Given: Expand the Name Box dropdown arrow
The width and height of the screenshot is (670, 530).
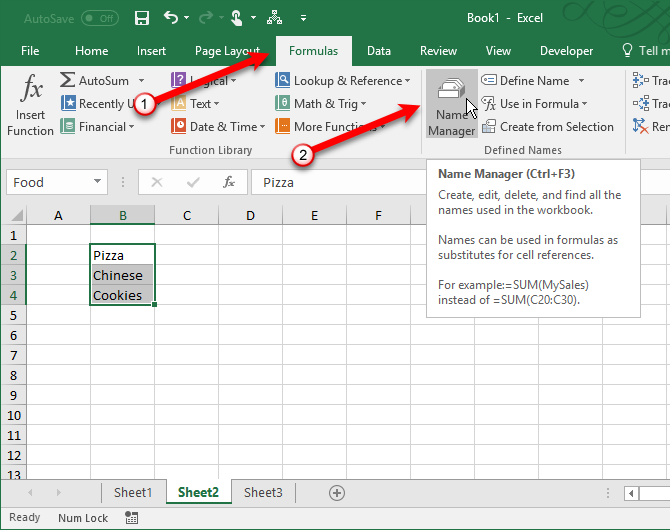Looking at the screenshot, I should pyautogui.click(x=98, y=183).
